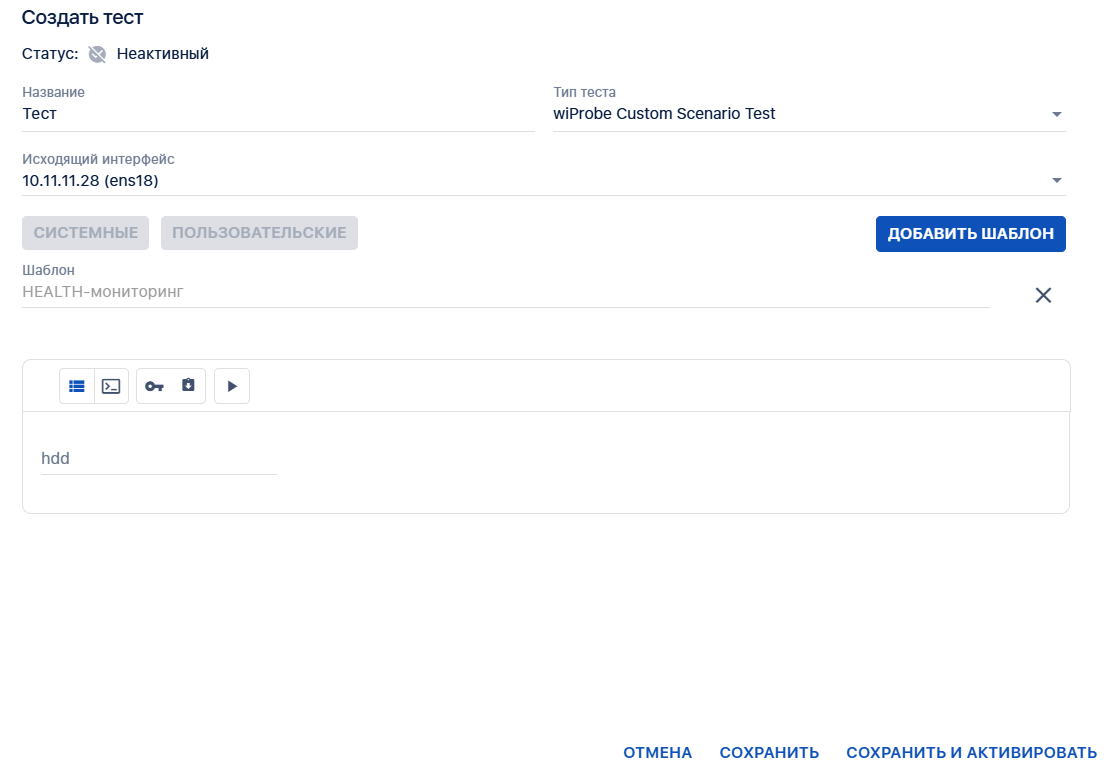Screen dimensions: 1115x776
Task: Run the scenario with the play icon
Action: click(232, 386)
